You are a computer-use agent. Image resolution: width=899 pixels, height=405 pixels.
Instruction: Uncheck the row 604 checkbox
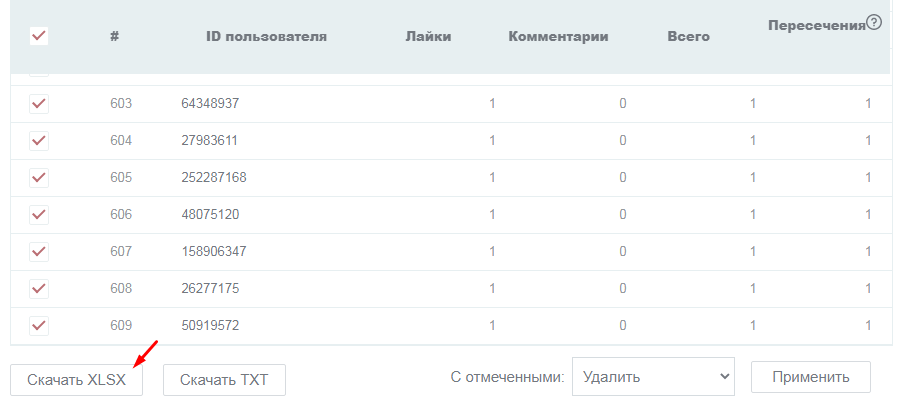(x=39, y=140)
